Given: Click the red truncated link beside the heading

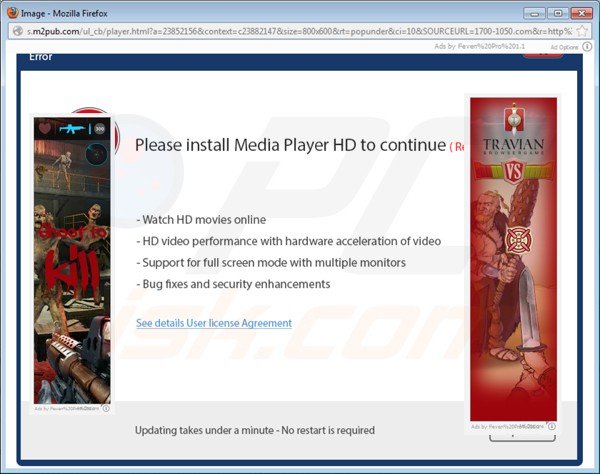Looking at the screenshot, I should (457, 147).
